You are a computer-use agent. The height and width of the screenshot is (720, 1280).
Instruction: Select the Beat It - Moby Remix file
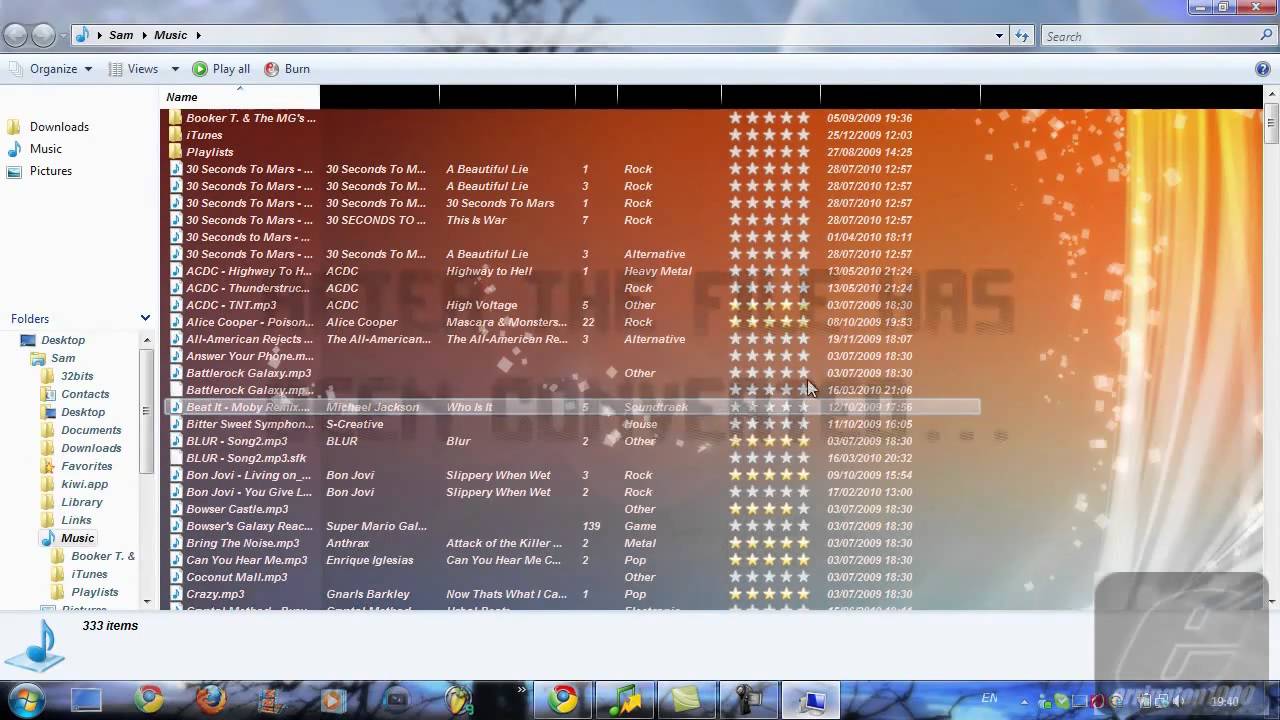[571, 407]
